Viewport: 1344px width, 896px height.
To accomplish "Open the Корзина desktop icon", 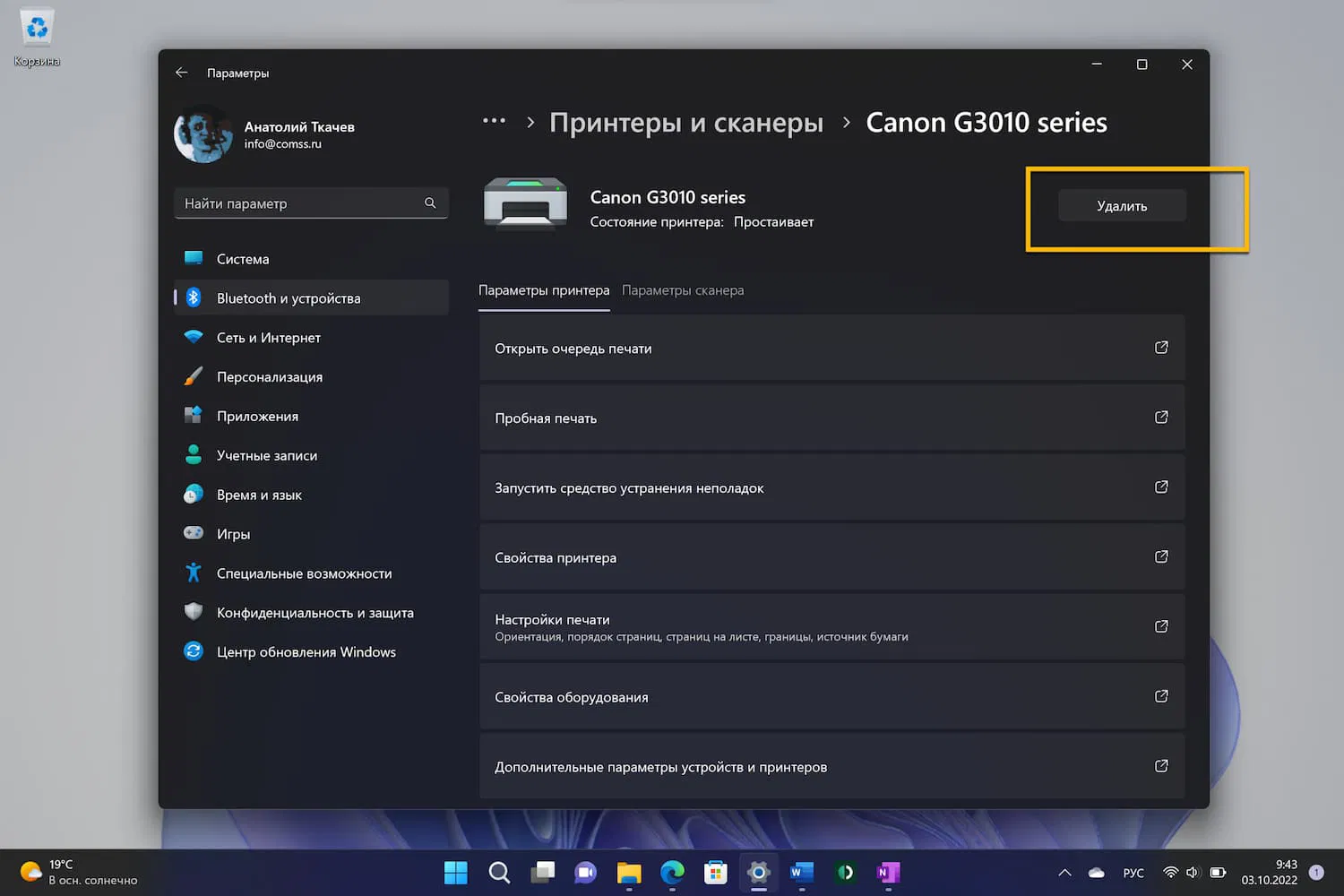I will pyautogui.click(x=37, y=39).
